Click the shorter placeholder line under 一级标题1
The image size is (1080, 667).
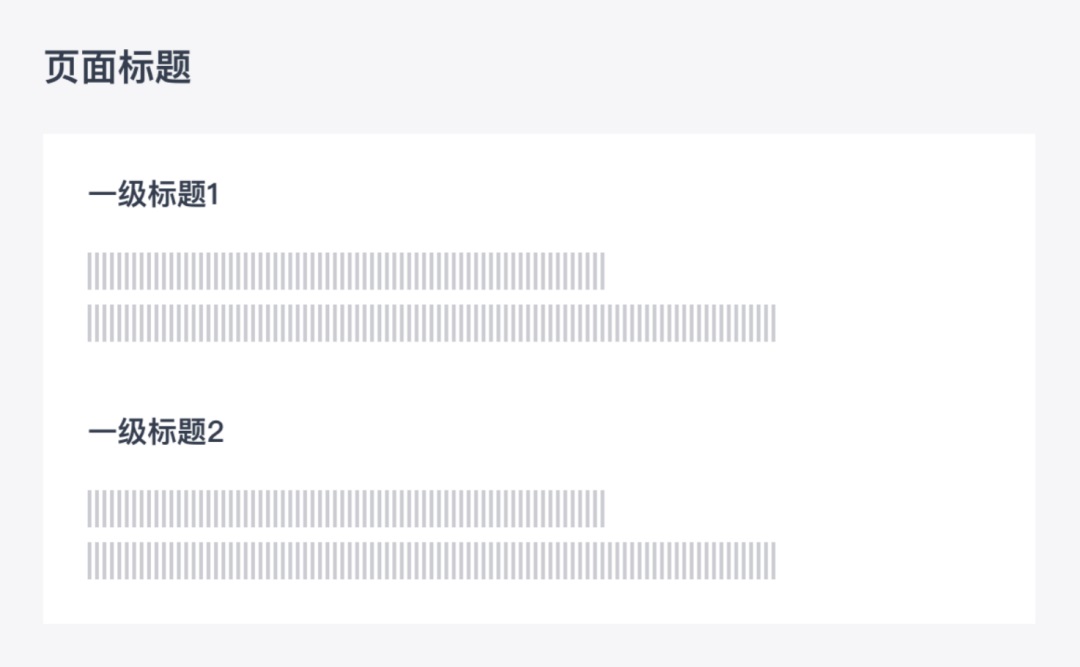tap(346, 271)
